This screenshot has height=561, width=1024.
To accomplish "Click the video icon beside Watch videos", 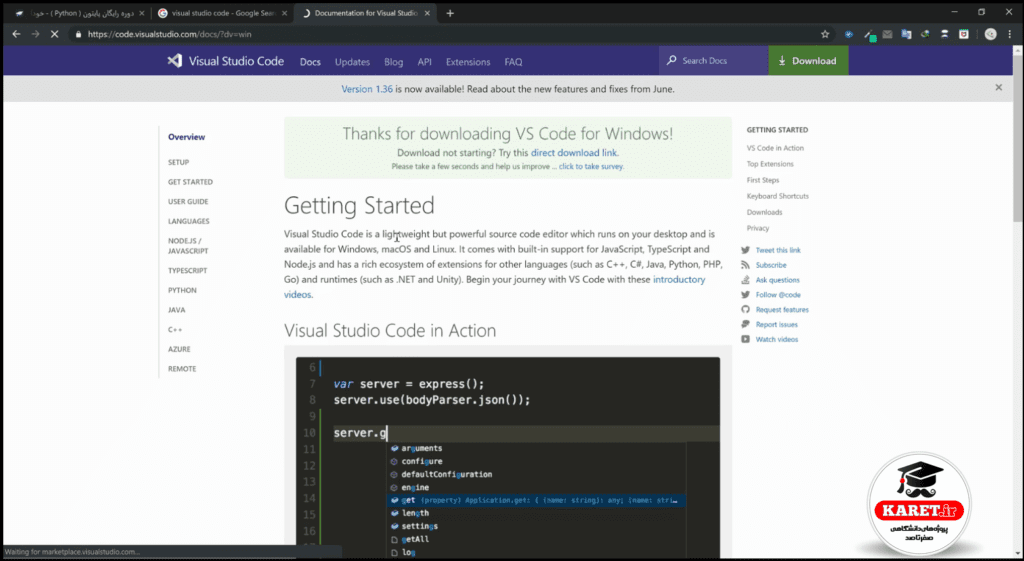I will click(x=745, y=339).
